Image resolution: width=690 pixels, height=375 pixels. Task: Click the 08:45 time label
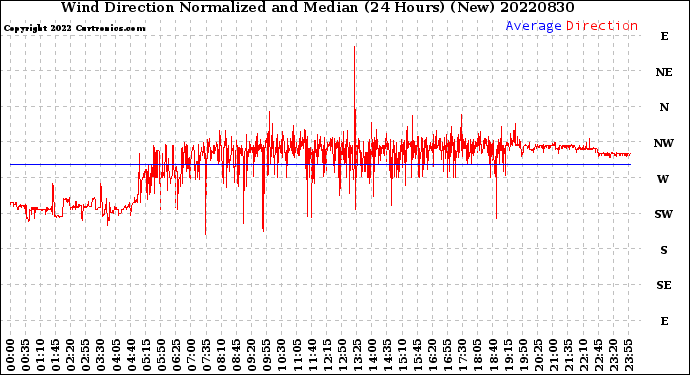click(x=237, y=356)
